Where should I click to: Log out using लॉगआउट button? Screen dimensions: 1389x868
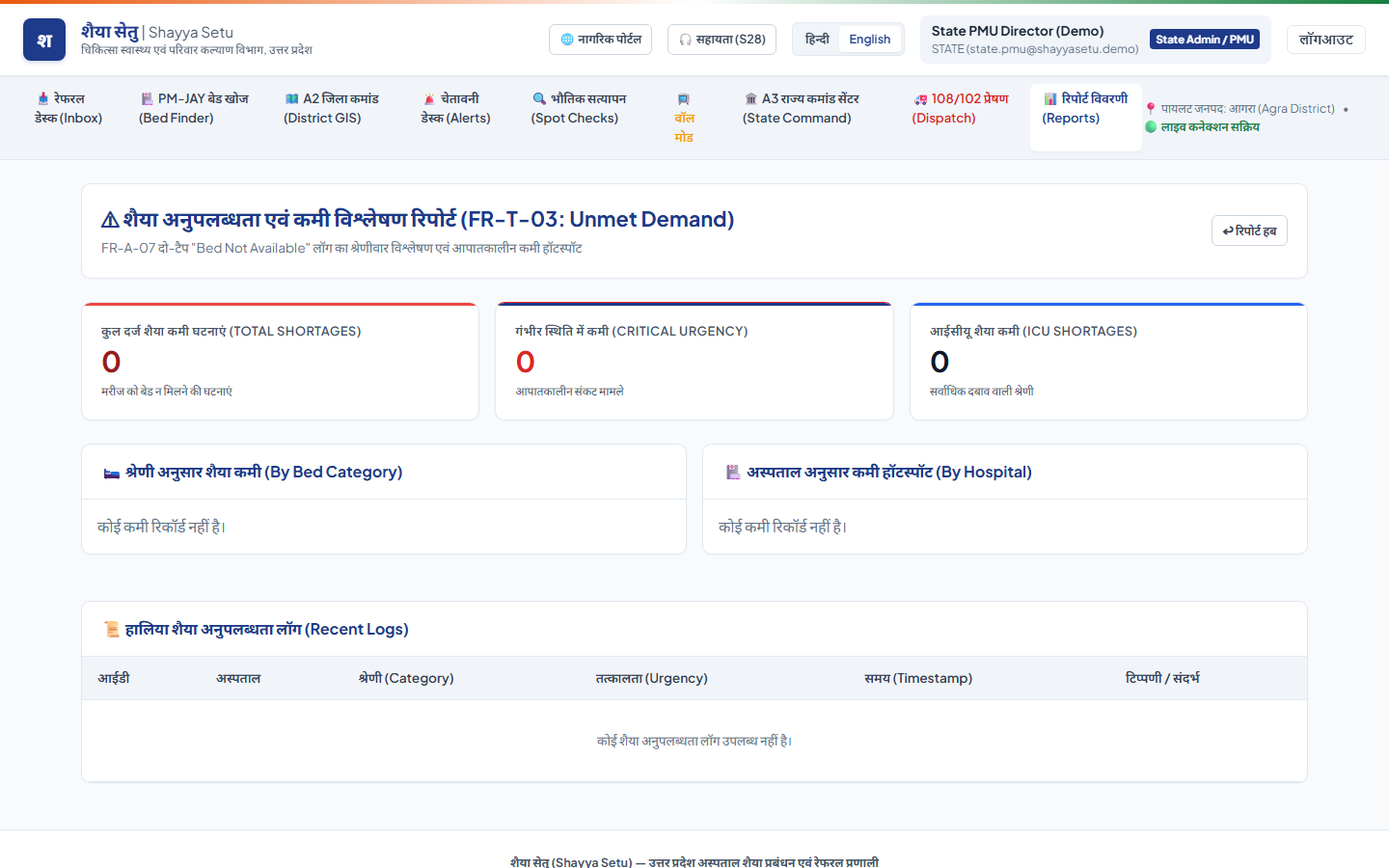(1326, 40)
